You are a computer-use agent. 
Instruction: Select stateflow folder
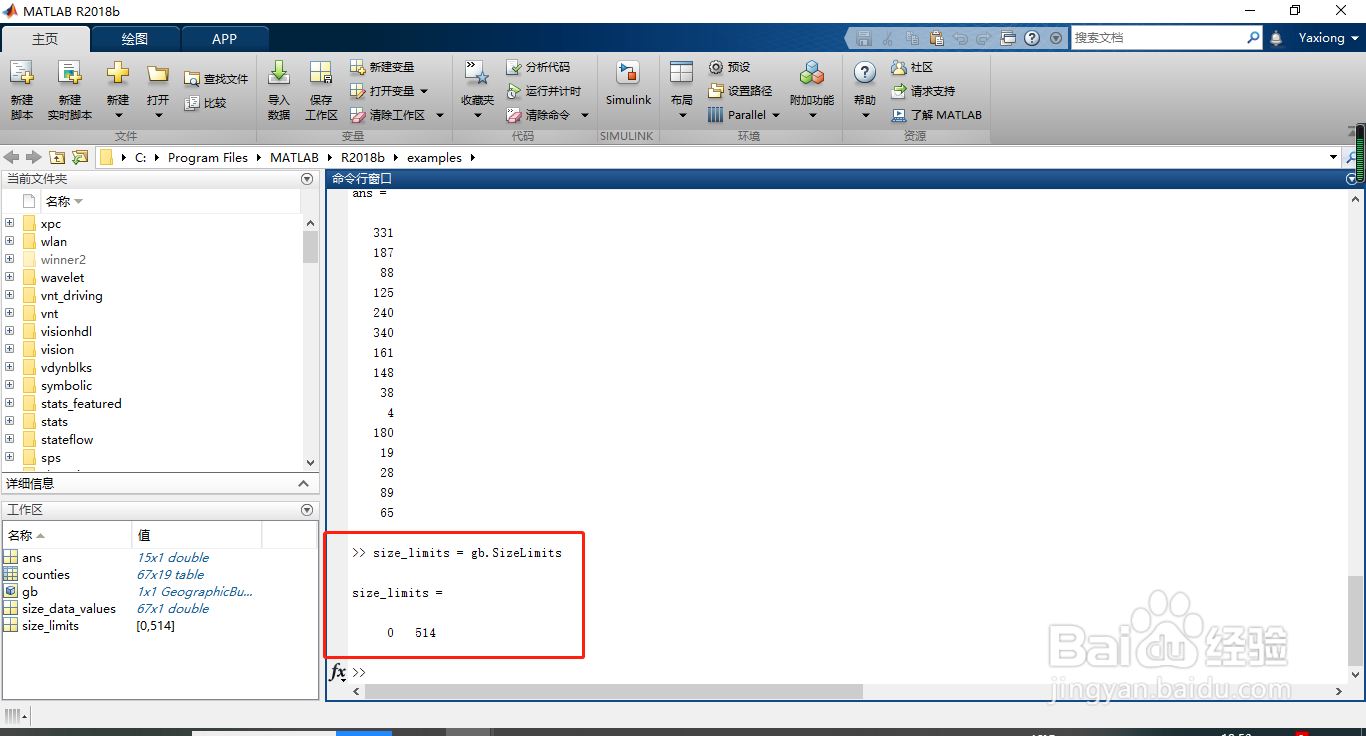[x=67, y=440]
